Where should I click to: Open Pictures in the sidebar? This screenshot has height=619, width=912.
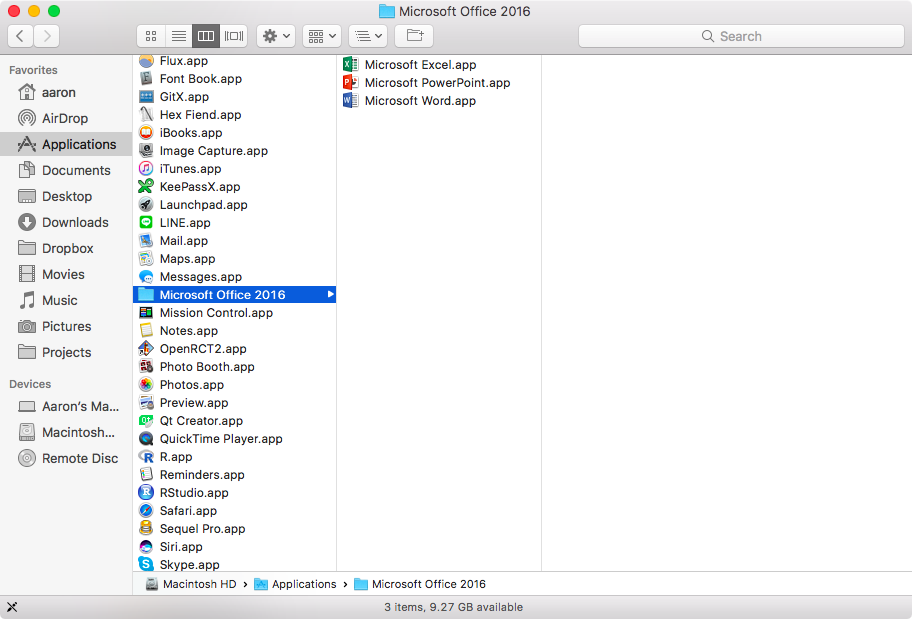(x=66, y=326)
